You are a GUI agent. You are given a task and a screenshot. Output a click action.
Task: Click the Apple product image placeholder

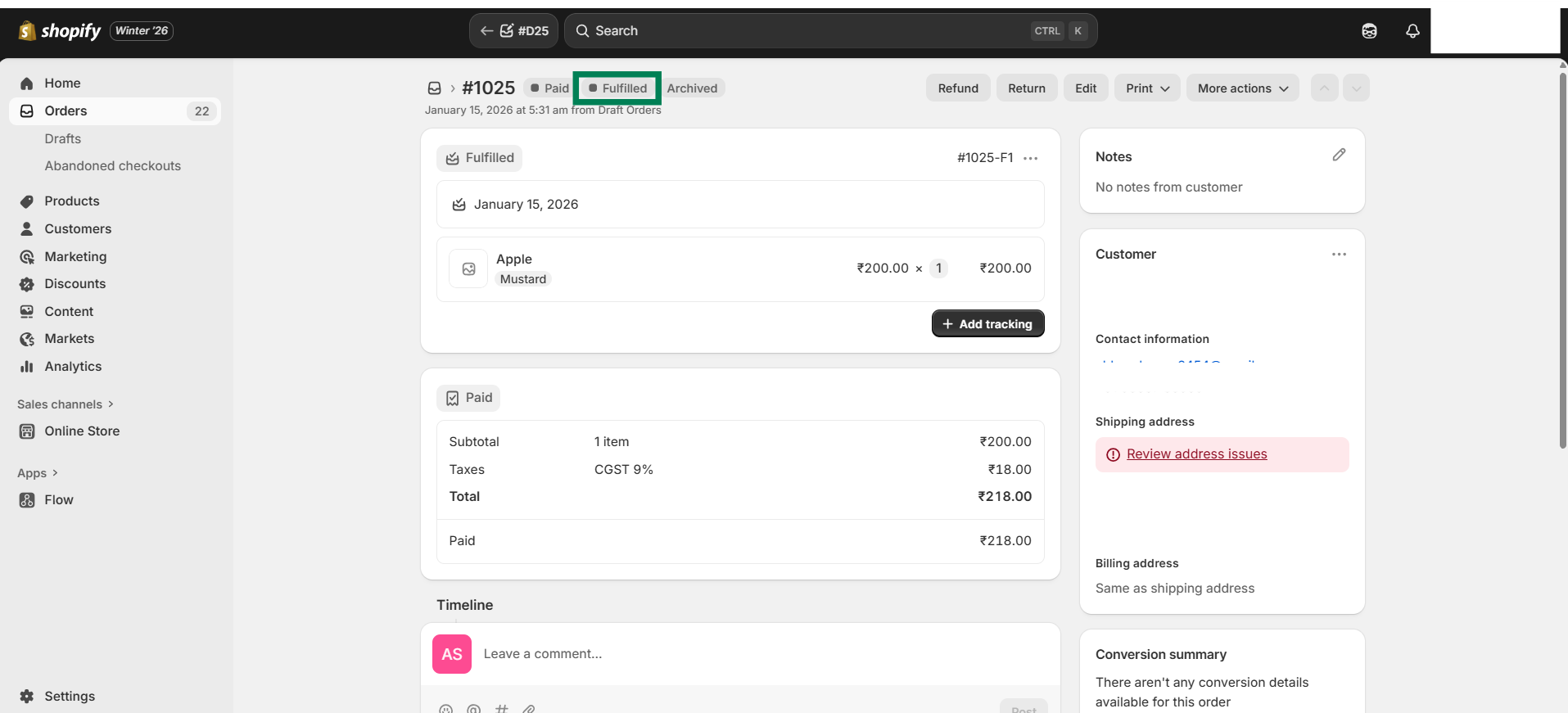[x=468, y=269]
